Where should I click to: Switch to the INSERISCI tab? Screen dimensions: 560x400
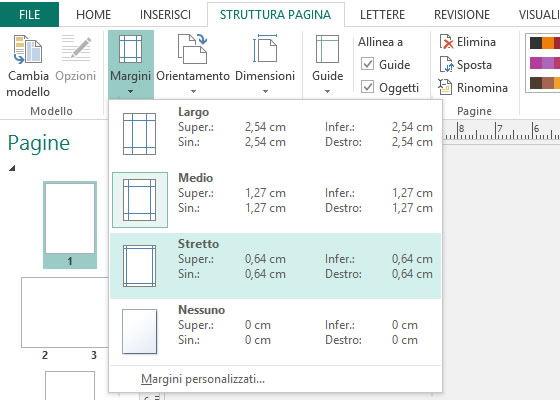click(x=165, y=15)
